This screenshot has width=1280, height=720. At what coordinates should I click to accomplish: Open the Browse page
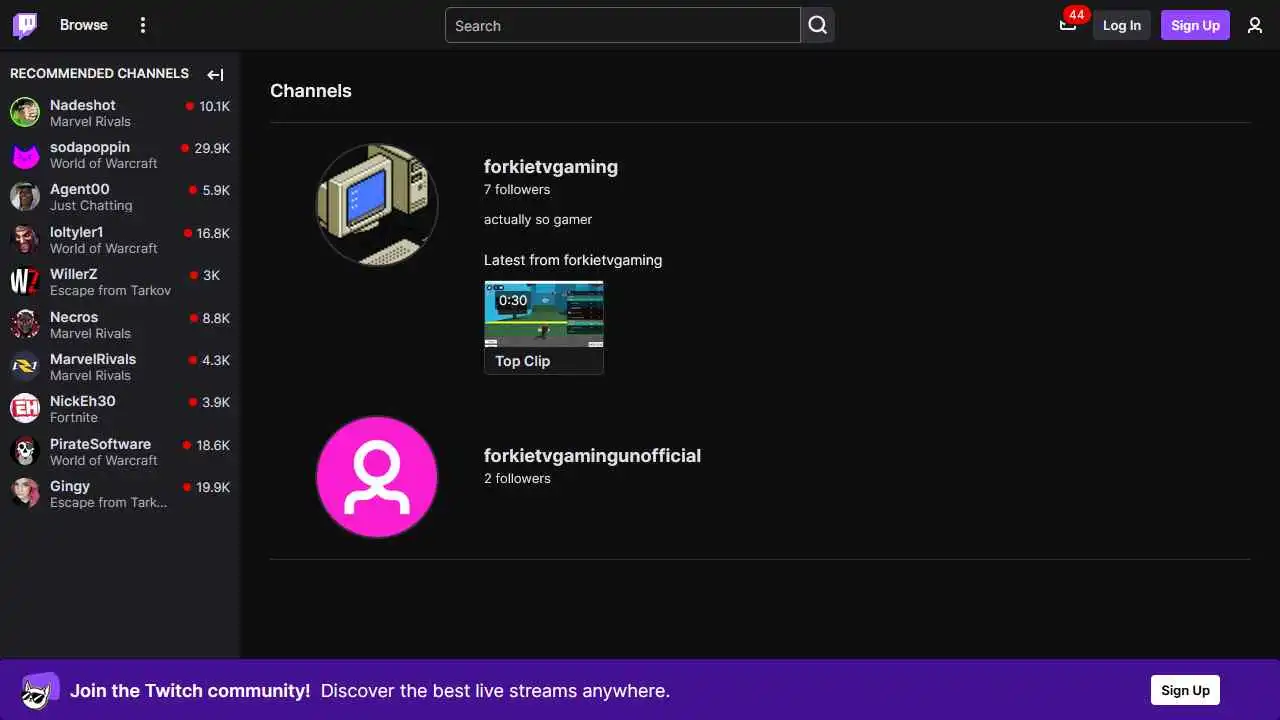(x=84, y=25)
